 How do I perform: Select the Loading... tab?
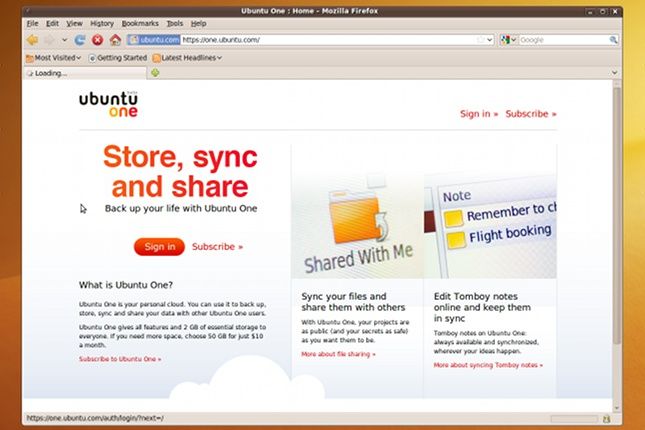pyautogui.click(x=85, y=73)
